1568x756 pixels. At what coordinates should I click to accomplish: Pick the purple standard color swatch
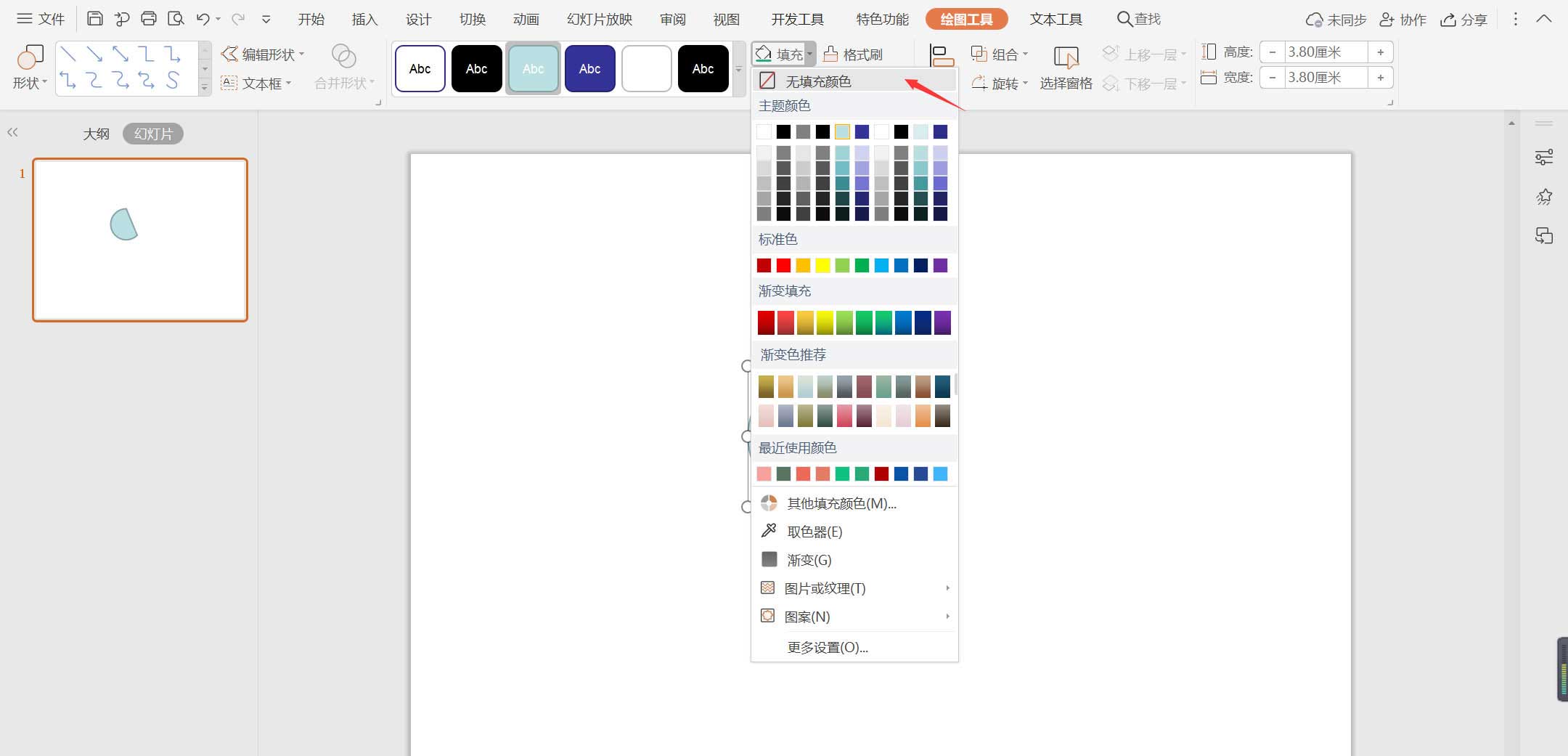click(x=940, y=266)
